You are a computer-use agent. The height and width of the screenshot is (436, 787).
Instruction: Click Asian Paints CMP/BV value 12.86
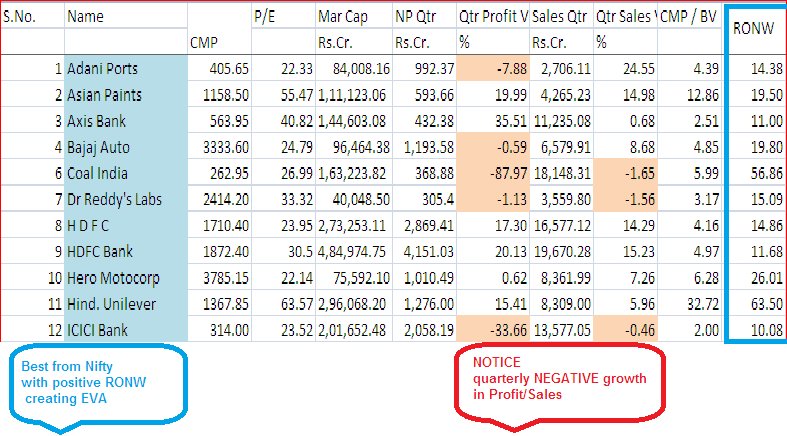(689, 94)
